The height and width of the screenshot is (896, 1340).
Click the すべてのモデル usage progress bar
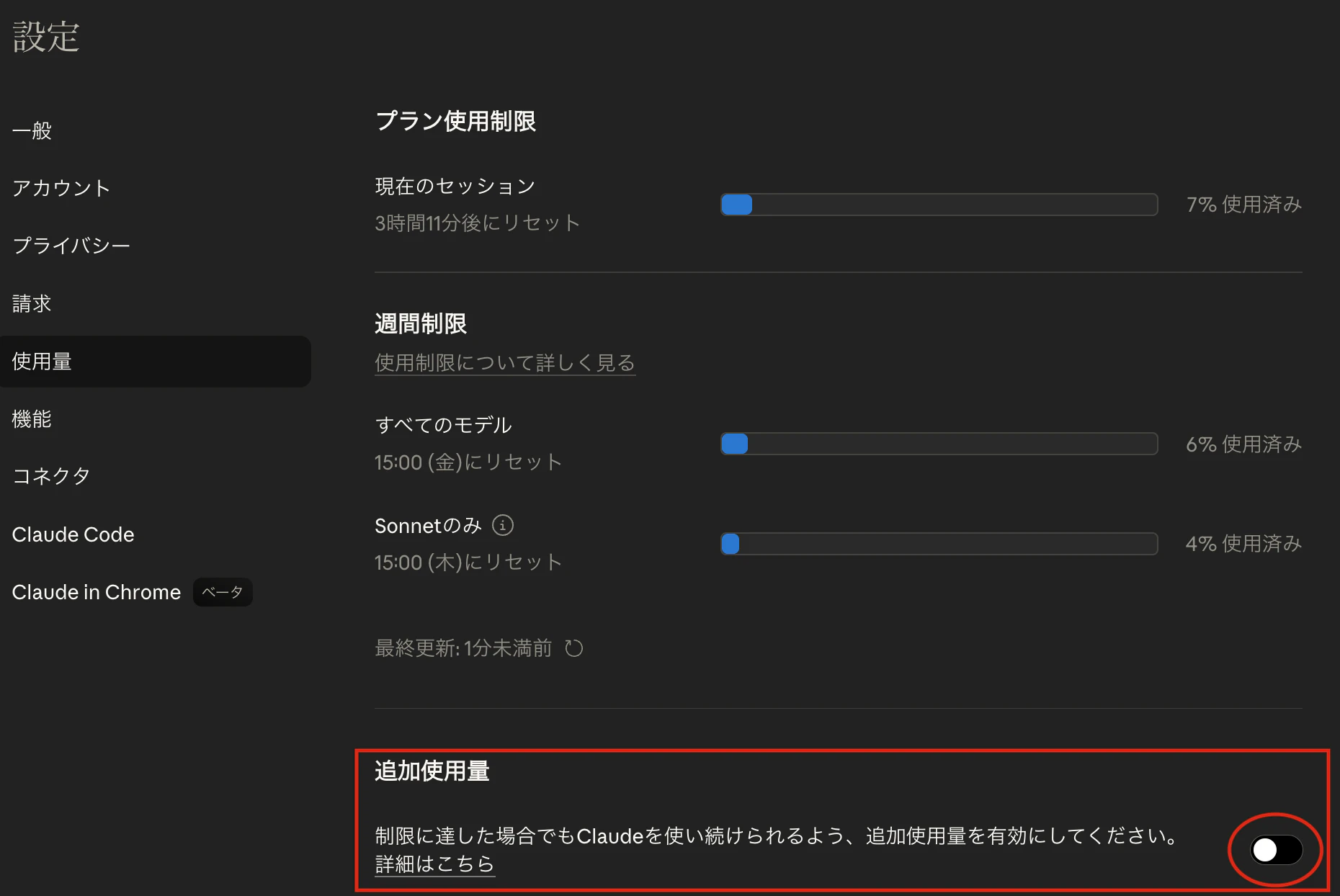[939, 444]
